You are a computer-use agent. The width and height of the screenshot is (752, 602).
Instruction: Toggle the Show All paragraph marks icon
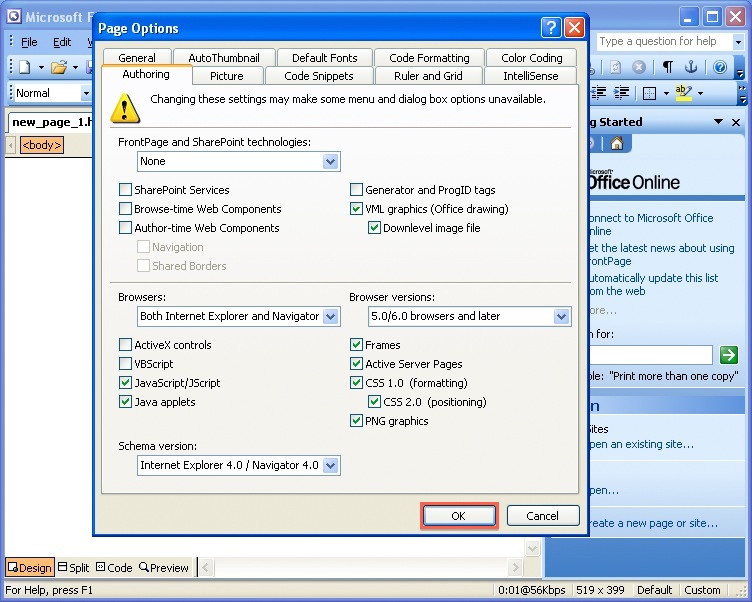click(666, 67)
